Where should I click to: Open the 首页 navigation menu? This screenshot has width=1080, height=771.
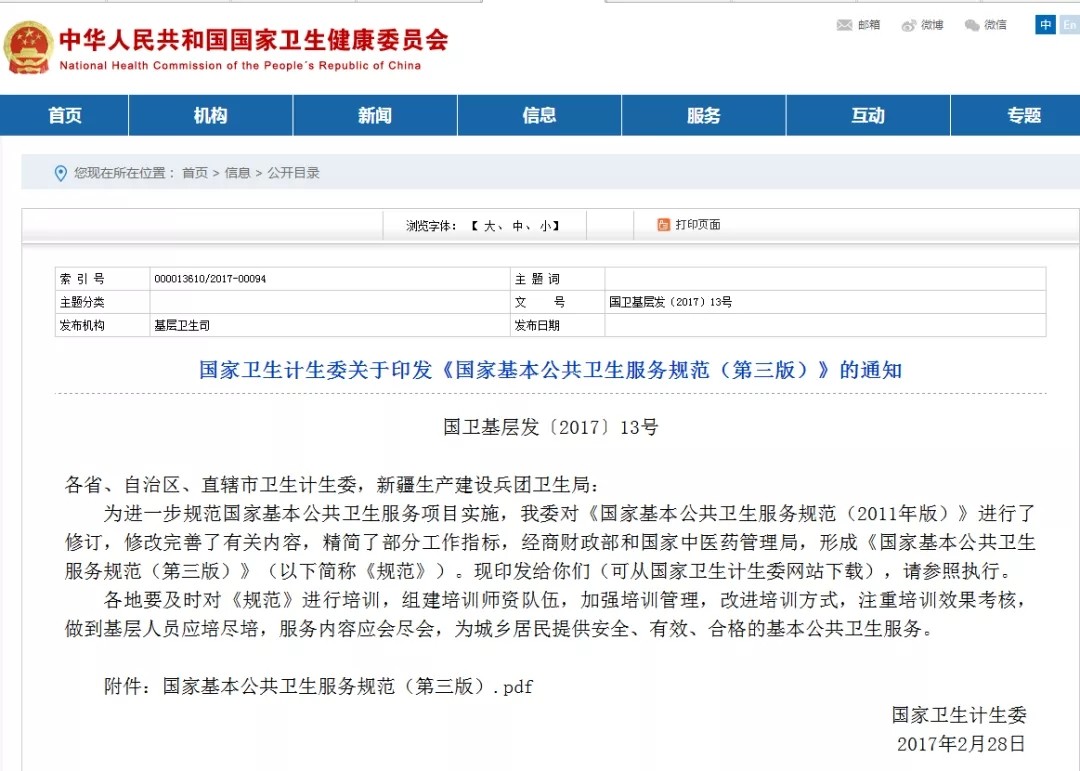(x=65, y=116)
